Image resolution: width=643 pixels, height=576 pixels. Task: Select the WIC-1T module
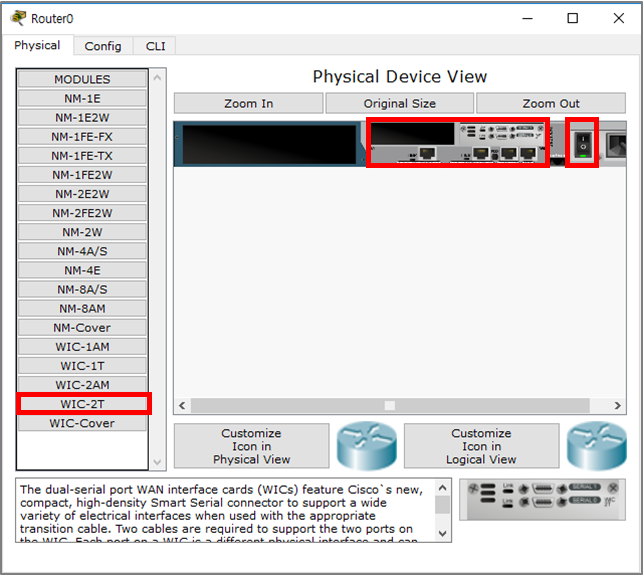(82, 366)
